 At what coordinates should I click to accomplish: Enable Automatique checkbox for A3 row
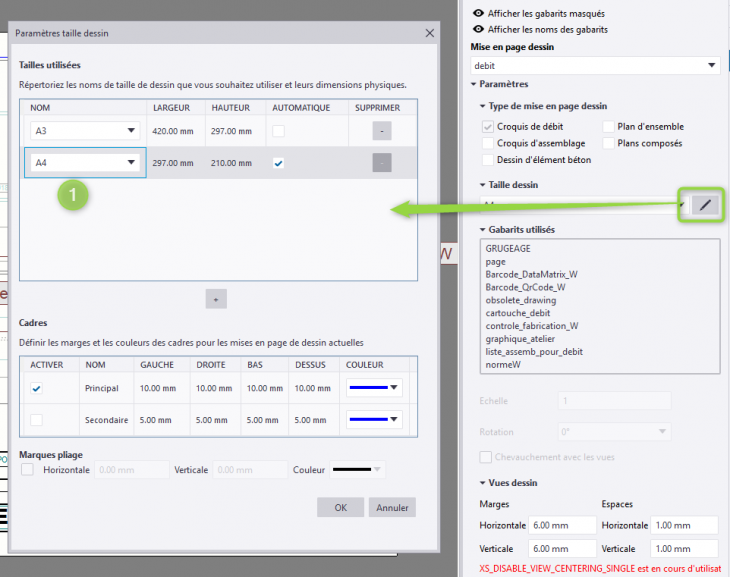pyautogui.click(x=278, y=131)
